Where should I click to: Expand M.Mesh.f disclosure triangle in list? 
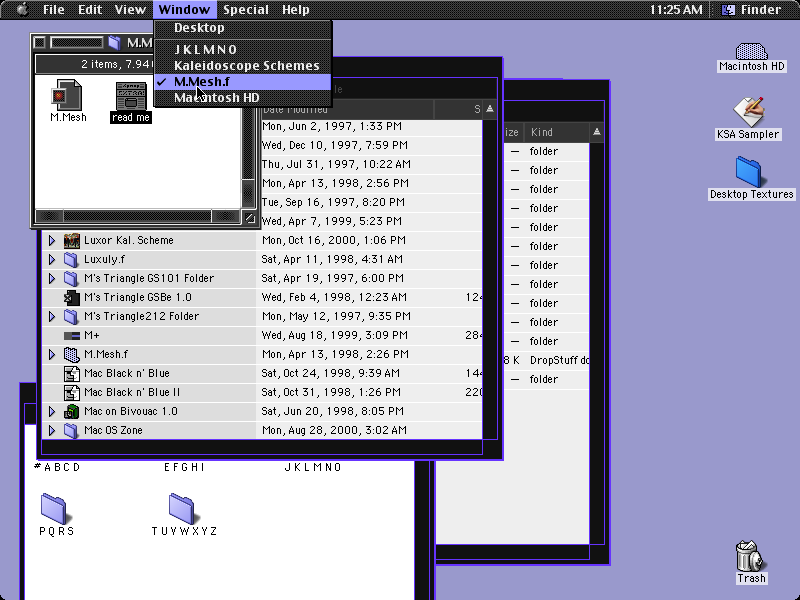pyautogui.click(x=52, y=354)
